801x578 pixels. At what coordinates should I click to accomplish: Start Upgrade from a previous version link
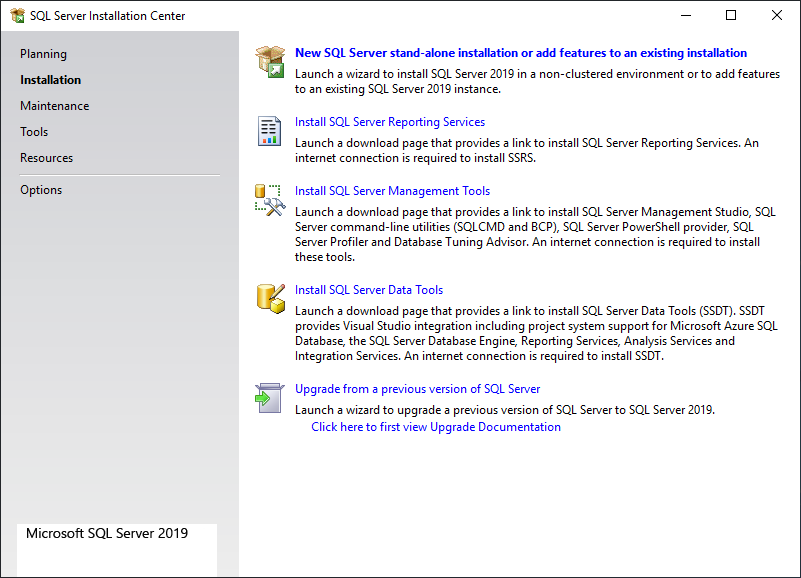[417, 389]
